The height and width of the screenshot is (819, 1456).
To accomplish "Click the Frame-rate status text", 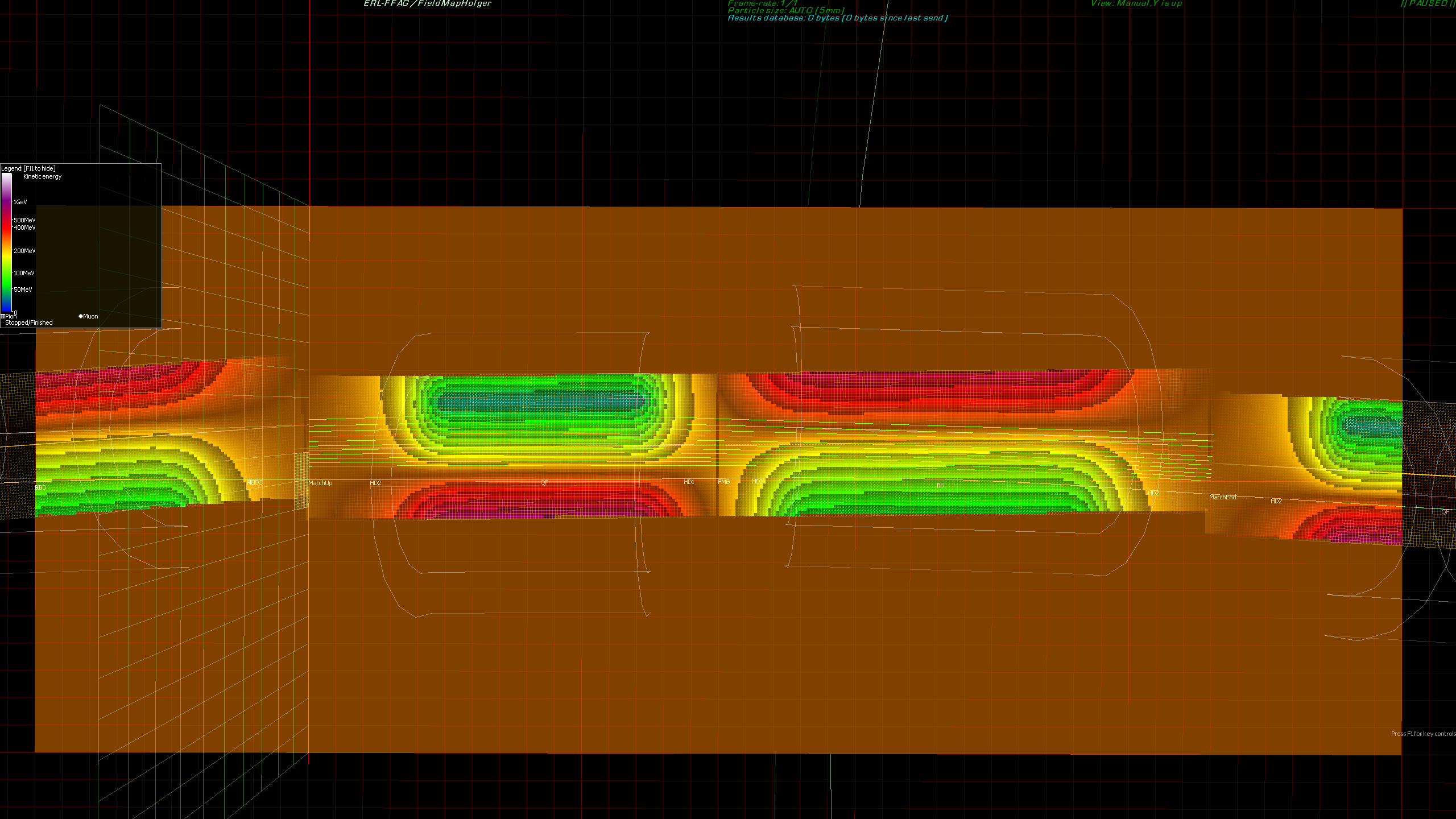I will (x=762, y=3).
